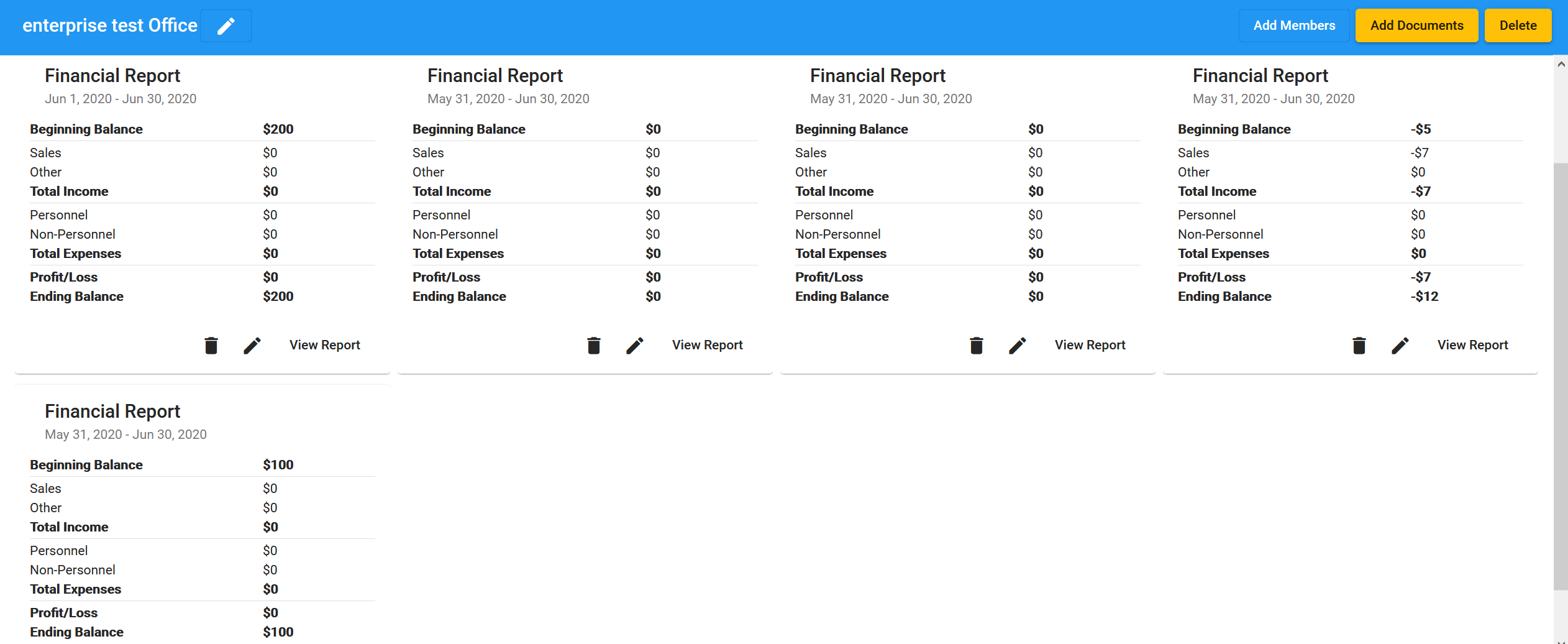Click the -$5 Beginning Balance value
The width and height of the screenshot is (1568, 644).
(x=1421, y=129)
